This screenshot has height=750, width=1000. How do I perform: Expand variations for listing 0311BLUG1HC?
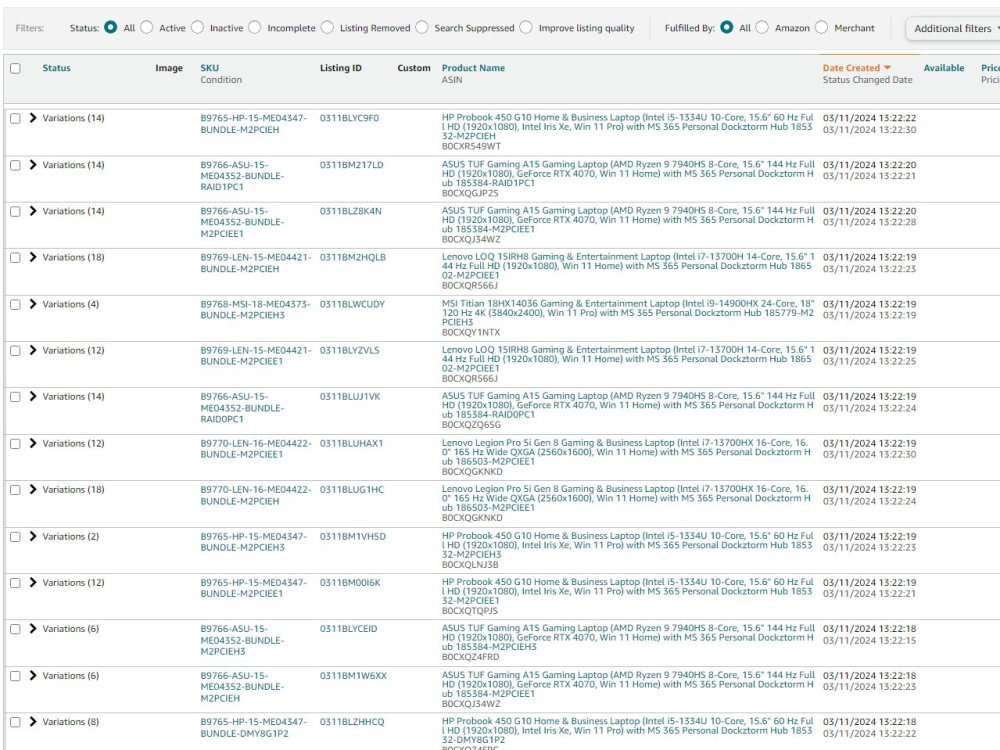(33, 490)
